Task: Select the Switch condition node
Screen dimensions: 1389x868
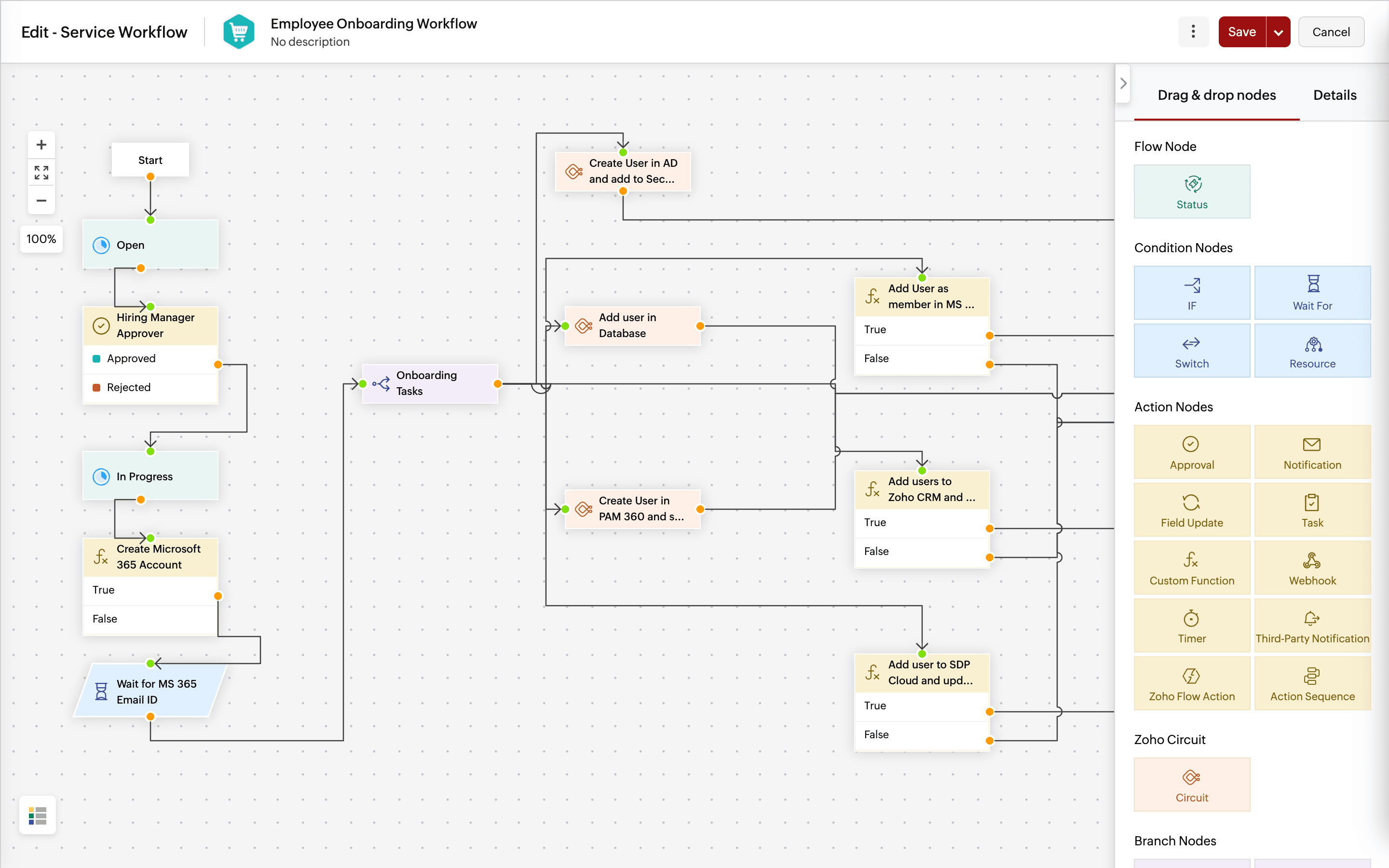Action: tap(1192, 350)
